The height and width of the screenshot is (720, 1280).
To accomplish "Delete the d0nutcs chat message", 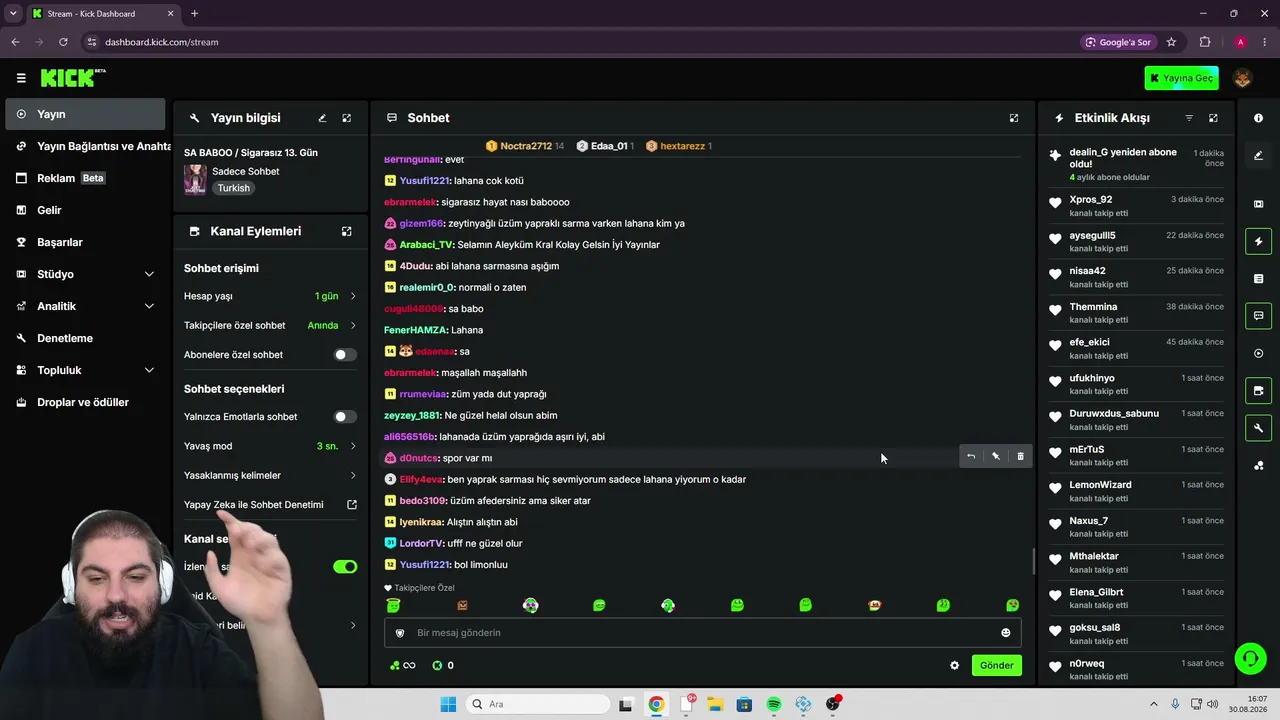I will click(x=1020, y=456).
